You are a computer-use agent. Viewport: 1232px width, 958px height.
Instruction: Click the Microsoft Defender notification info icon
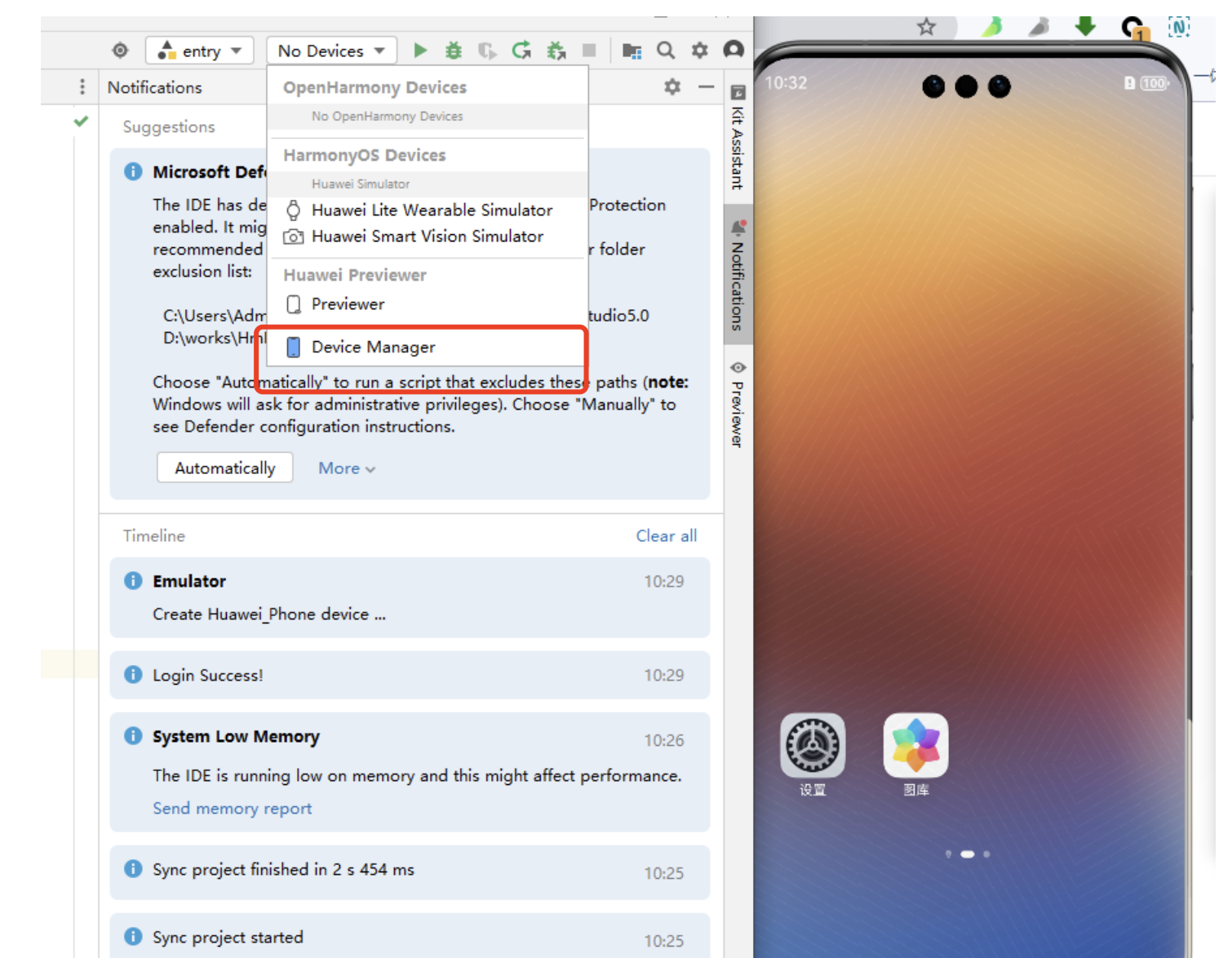click(133, 171)
